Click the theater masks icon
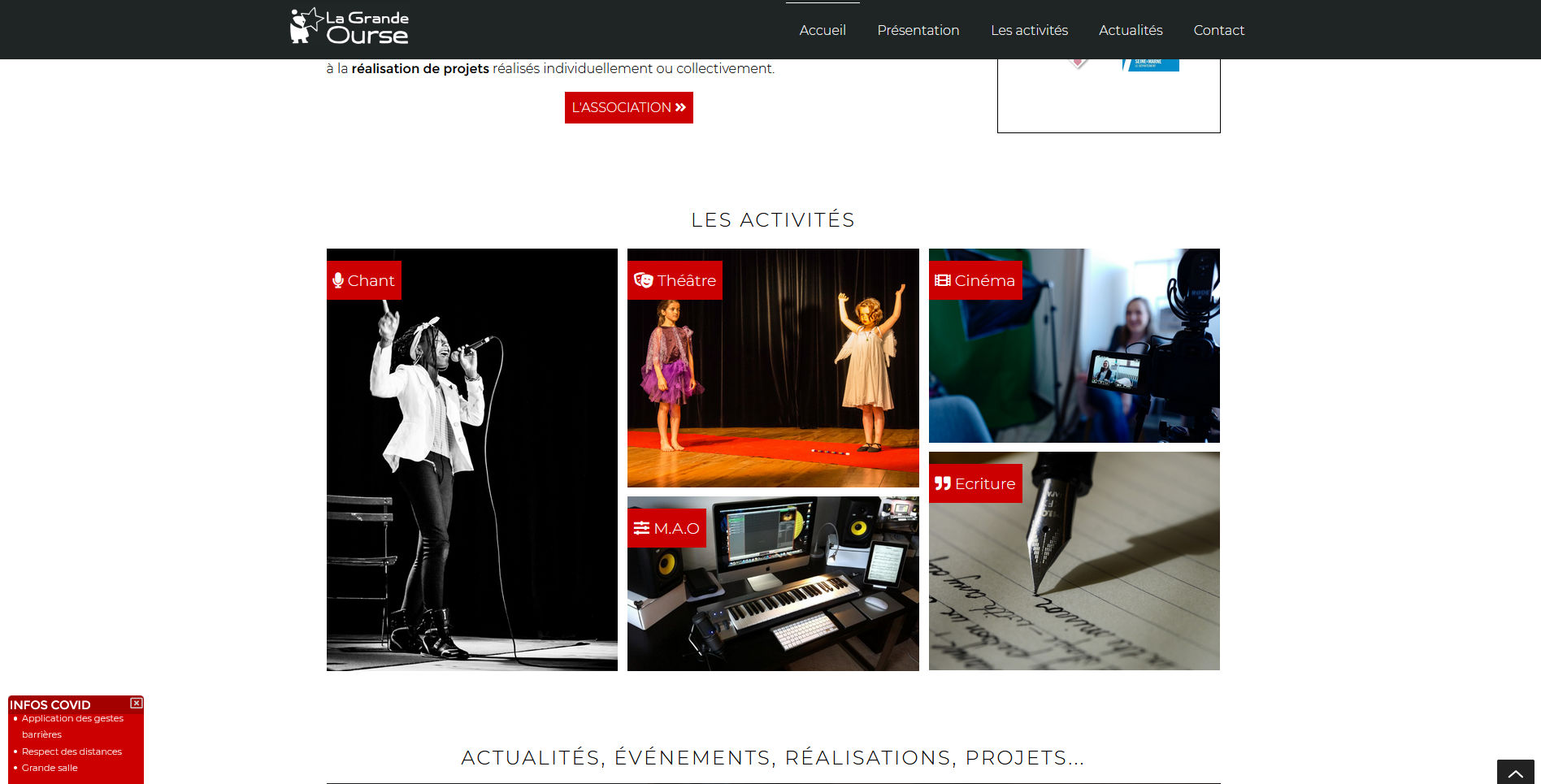This screenshot has height=784, width=1541. pyautogui.click(x=644, y=280)
